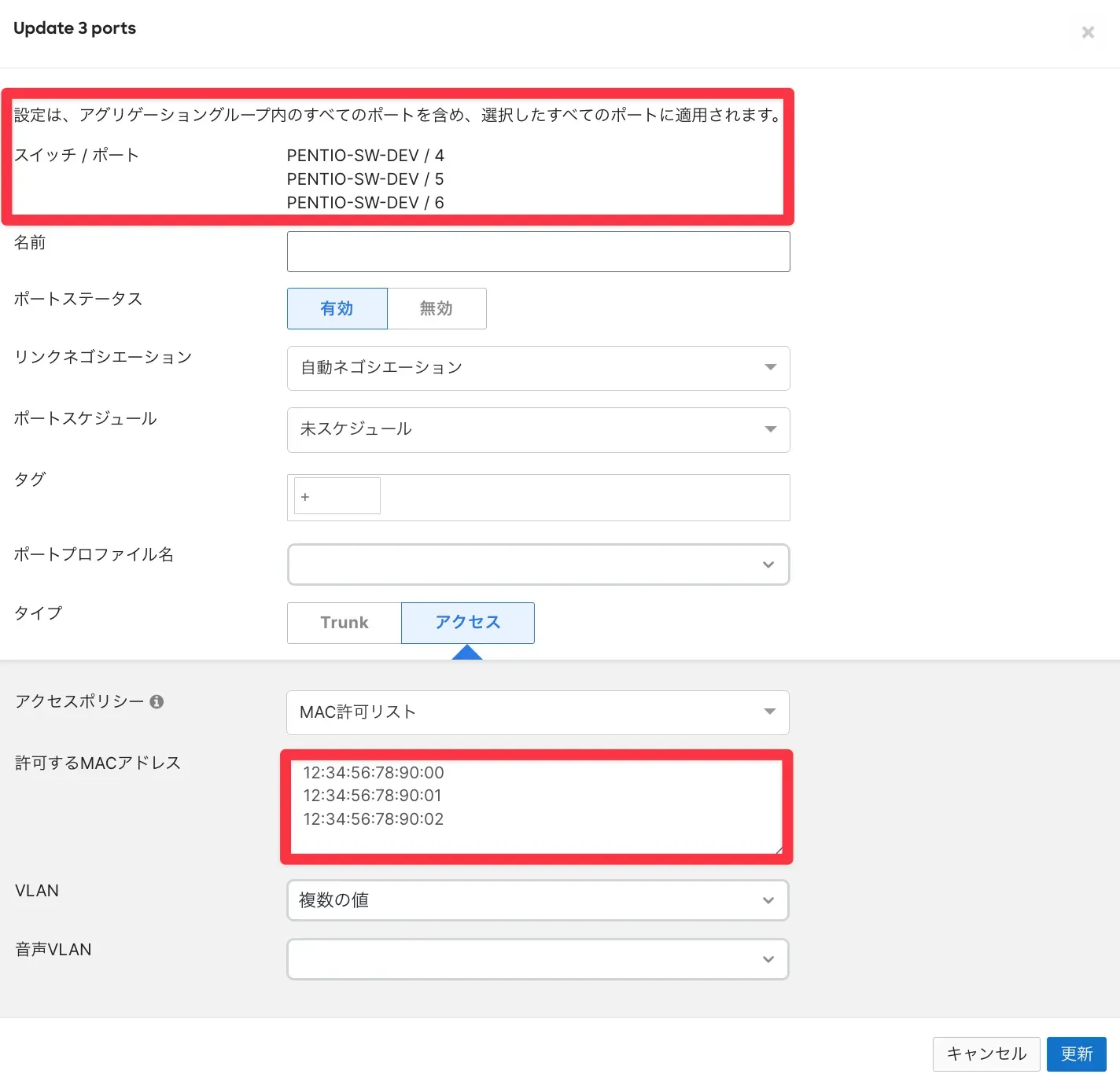Expand the VLAN 複数の値 dropdown

click(538, 900)
